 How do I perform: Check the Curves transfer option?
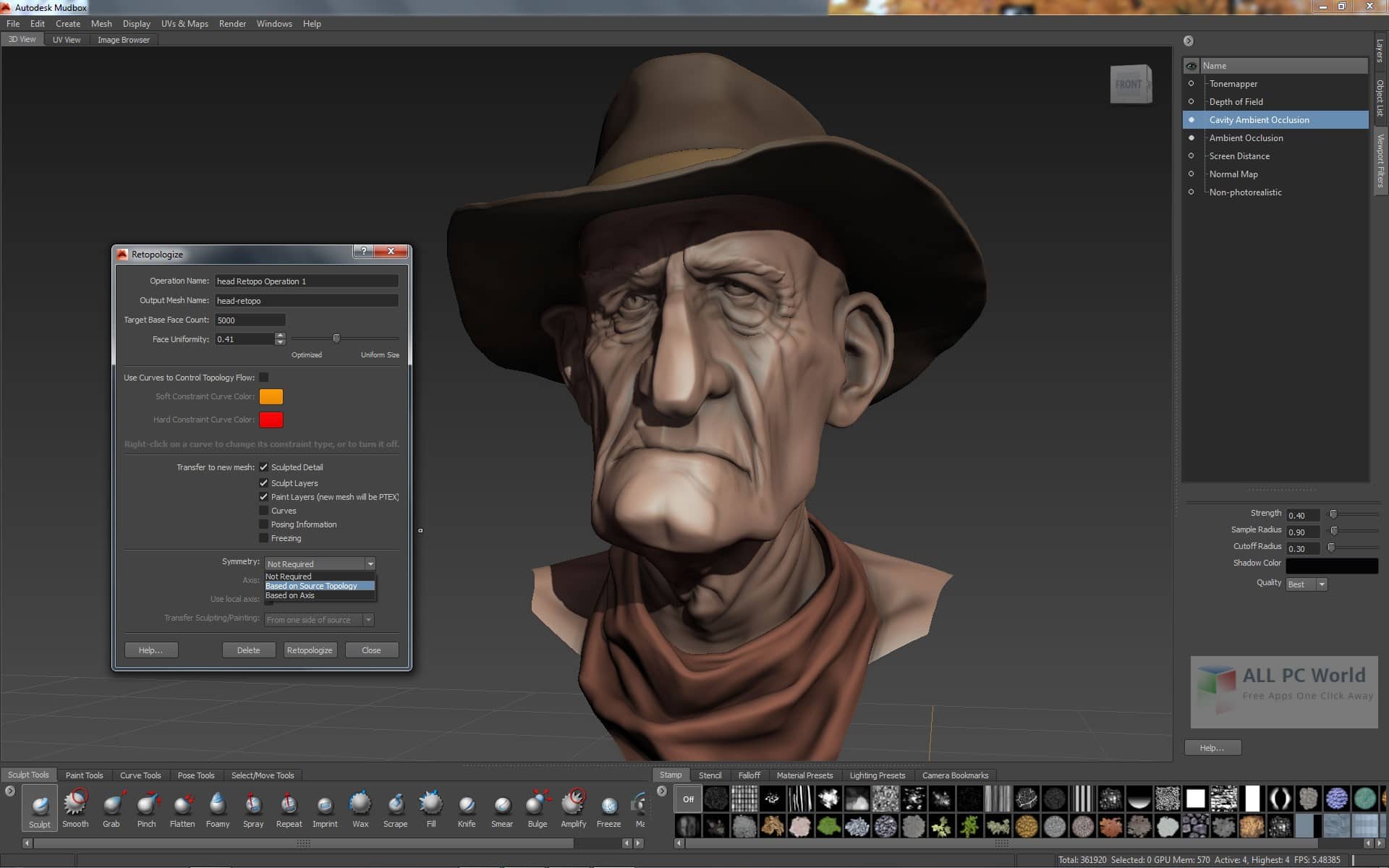click(264, 511)
